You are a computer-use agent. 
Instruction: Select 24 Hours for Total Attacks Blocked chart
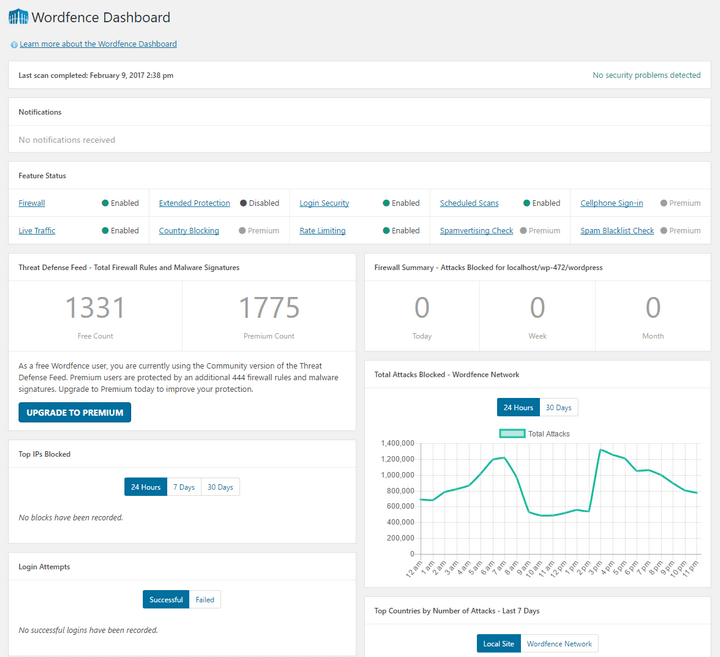pos(518,407)
